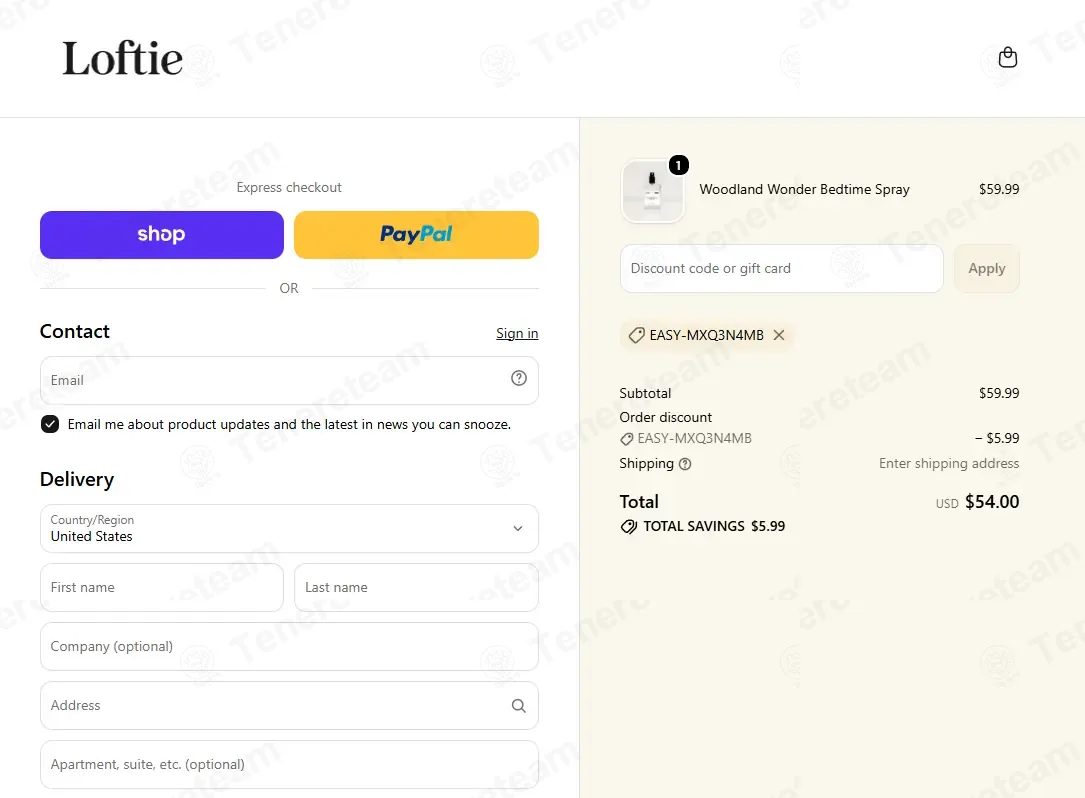
Task: Check out with Shop Pay button
Action: (162, 235)
